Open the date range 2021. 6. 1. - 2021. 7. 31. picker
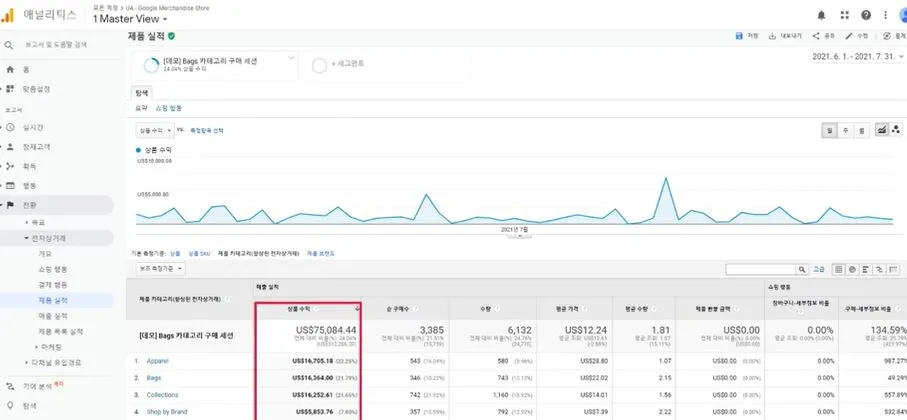Screen dimensions: 907x420 click(858, 57)
